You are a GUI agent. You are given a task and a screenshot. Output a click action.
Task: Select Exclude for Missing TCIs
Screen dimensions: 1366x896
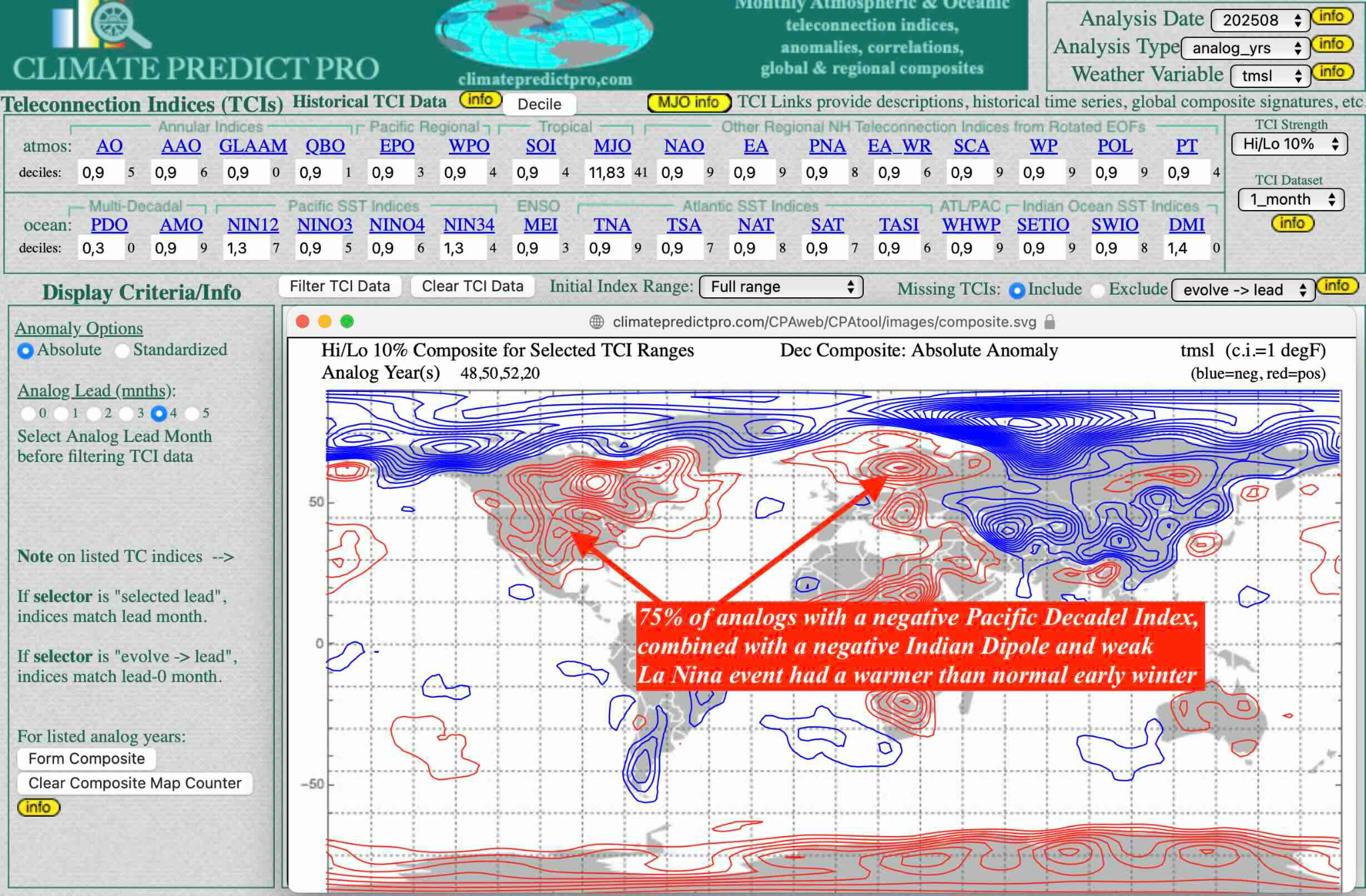click(1097, 290)
